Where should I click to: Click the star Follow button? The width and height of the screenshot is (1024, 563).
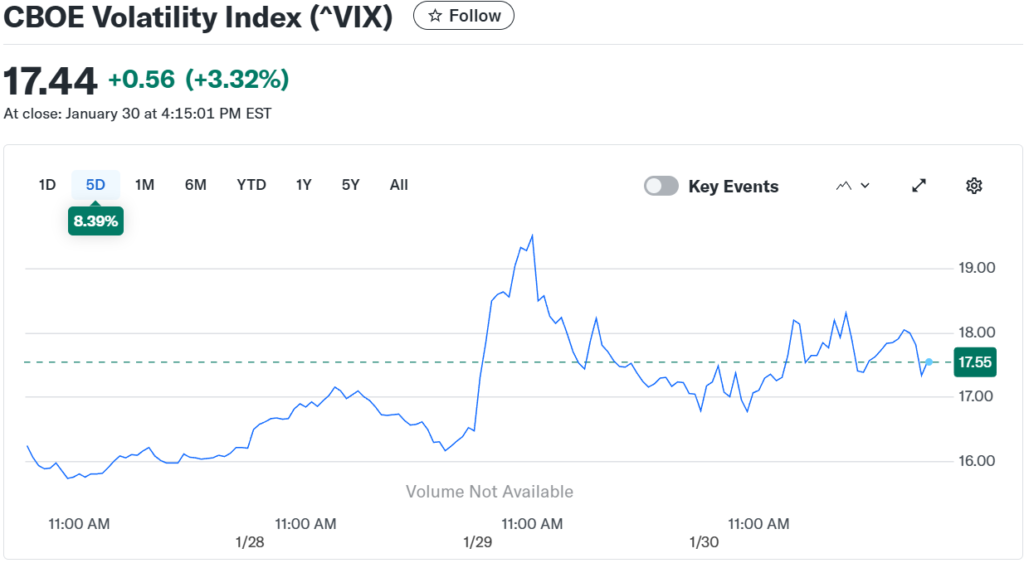click(x=464, y=16)
